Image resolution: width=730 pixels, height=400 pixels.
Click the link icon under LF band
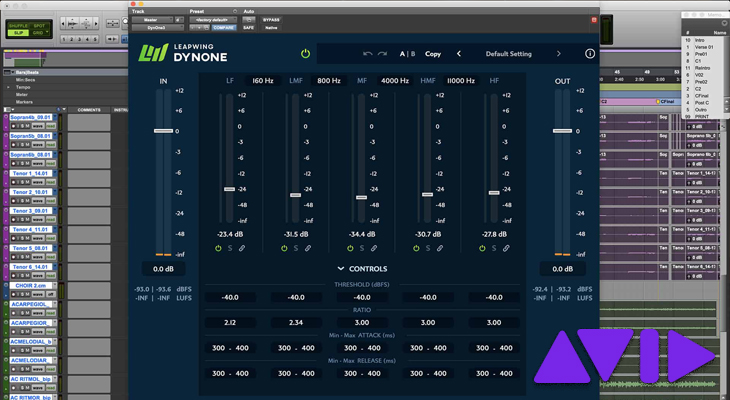pyautogui.click(x=242, y=248)
